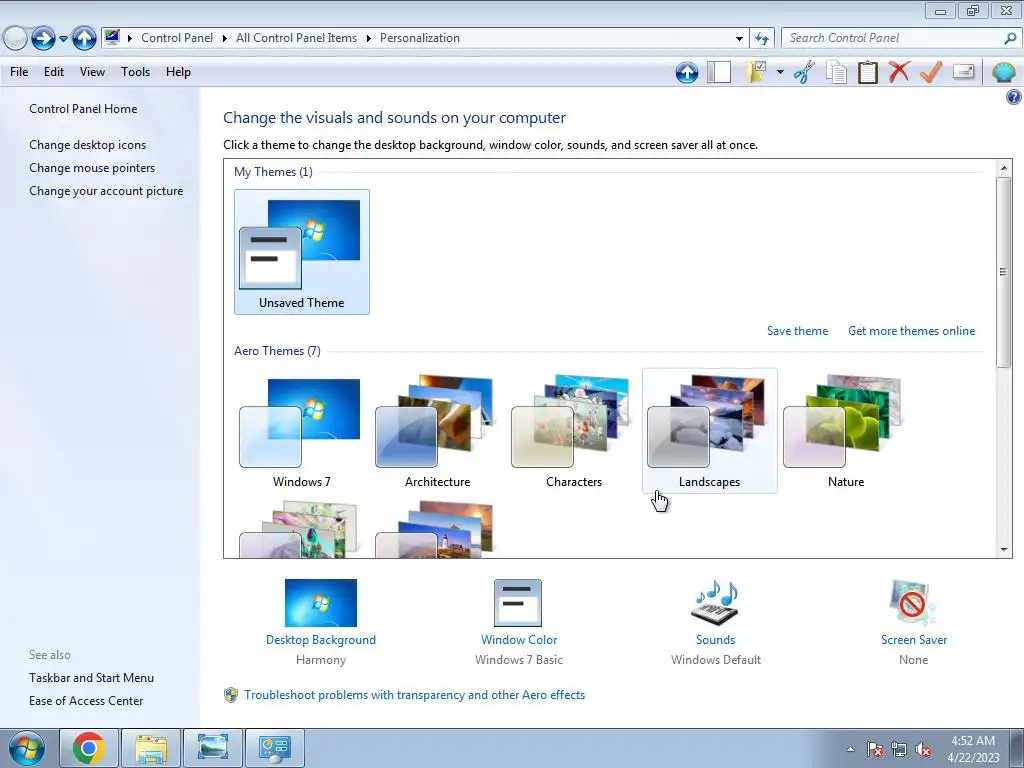The image size is (1024, 768).
Task: Expand the folder options toolbar dropdown arrow
Action: coord(780,72)
